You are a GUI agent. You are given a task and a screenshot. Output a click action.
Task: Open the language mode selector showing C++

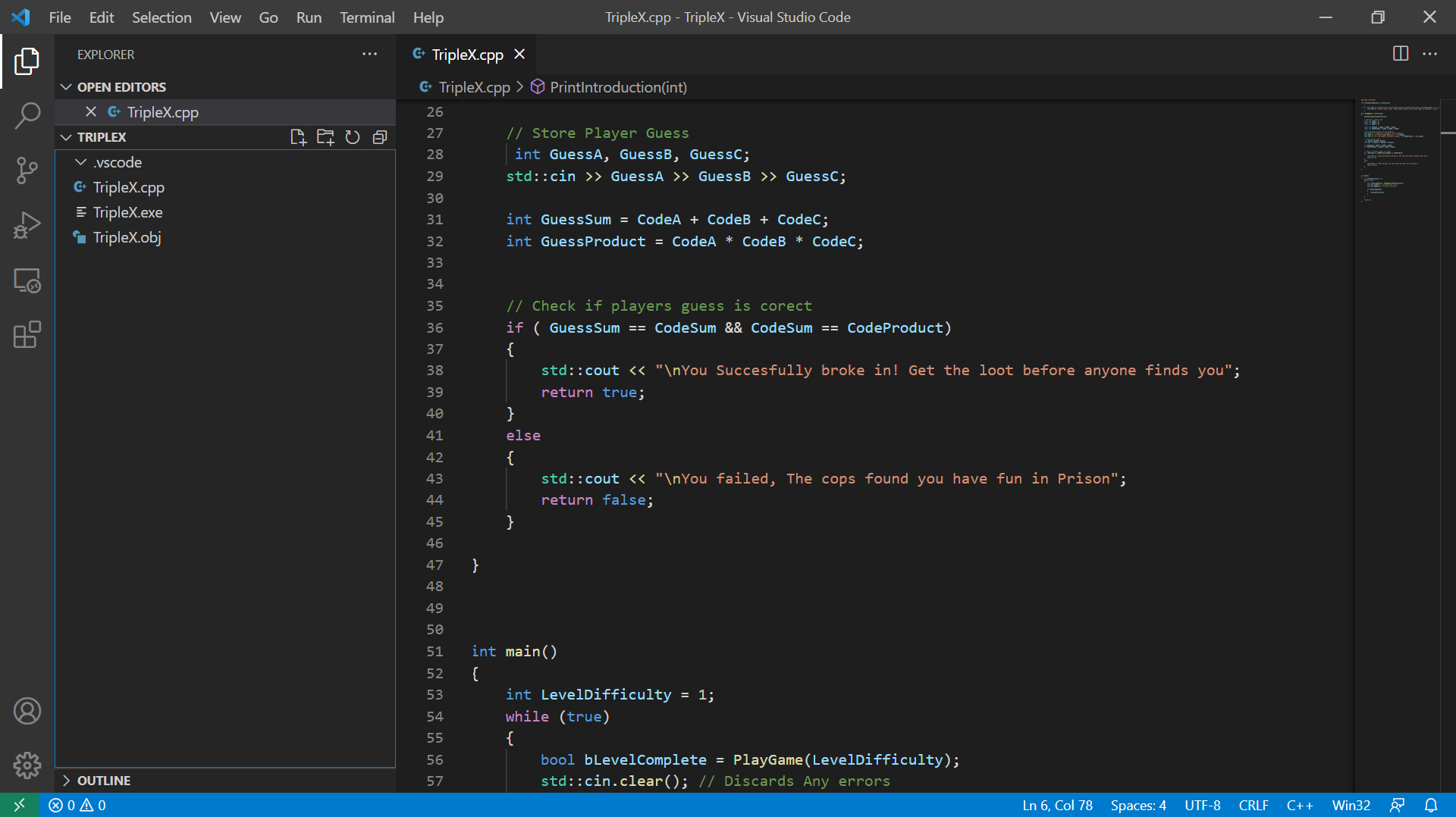[1299, 805]
